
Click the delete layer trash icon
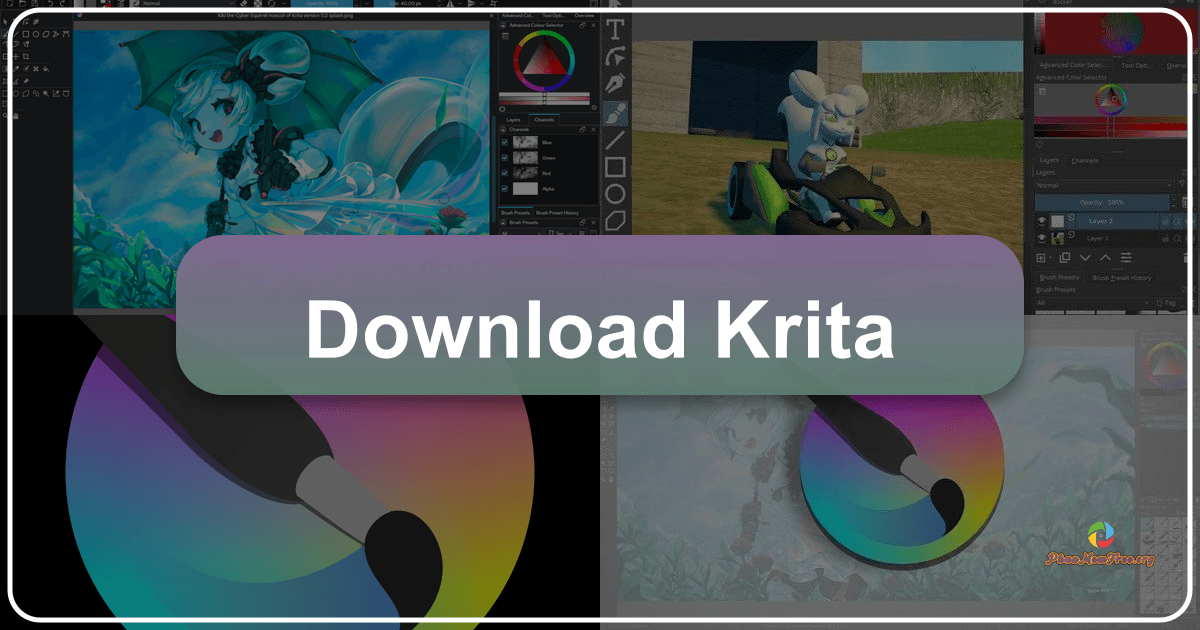1187,257
